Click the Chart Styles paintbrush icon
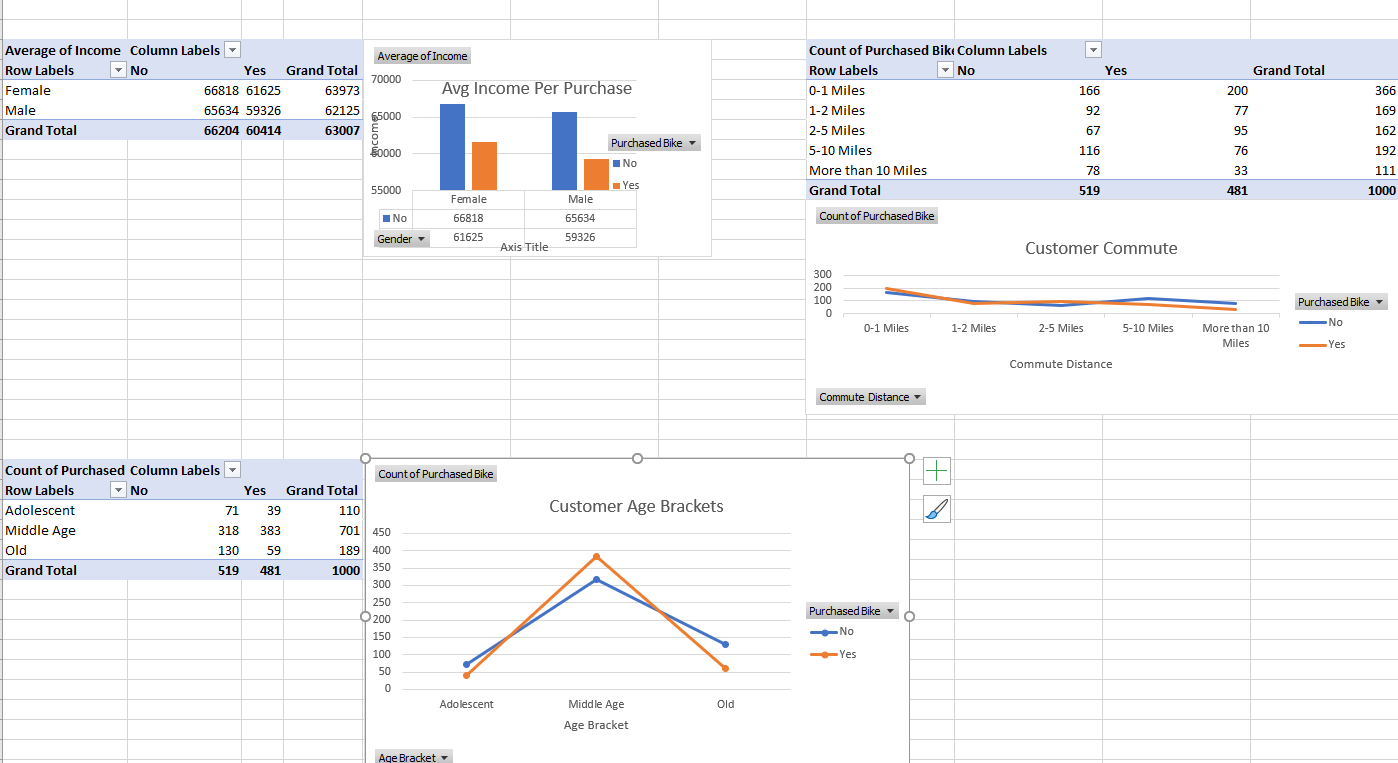1398x763 pixels. tap(937, 509)
